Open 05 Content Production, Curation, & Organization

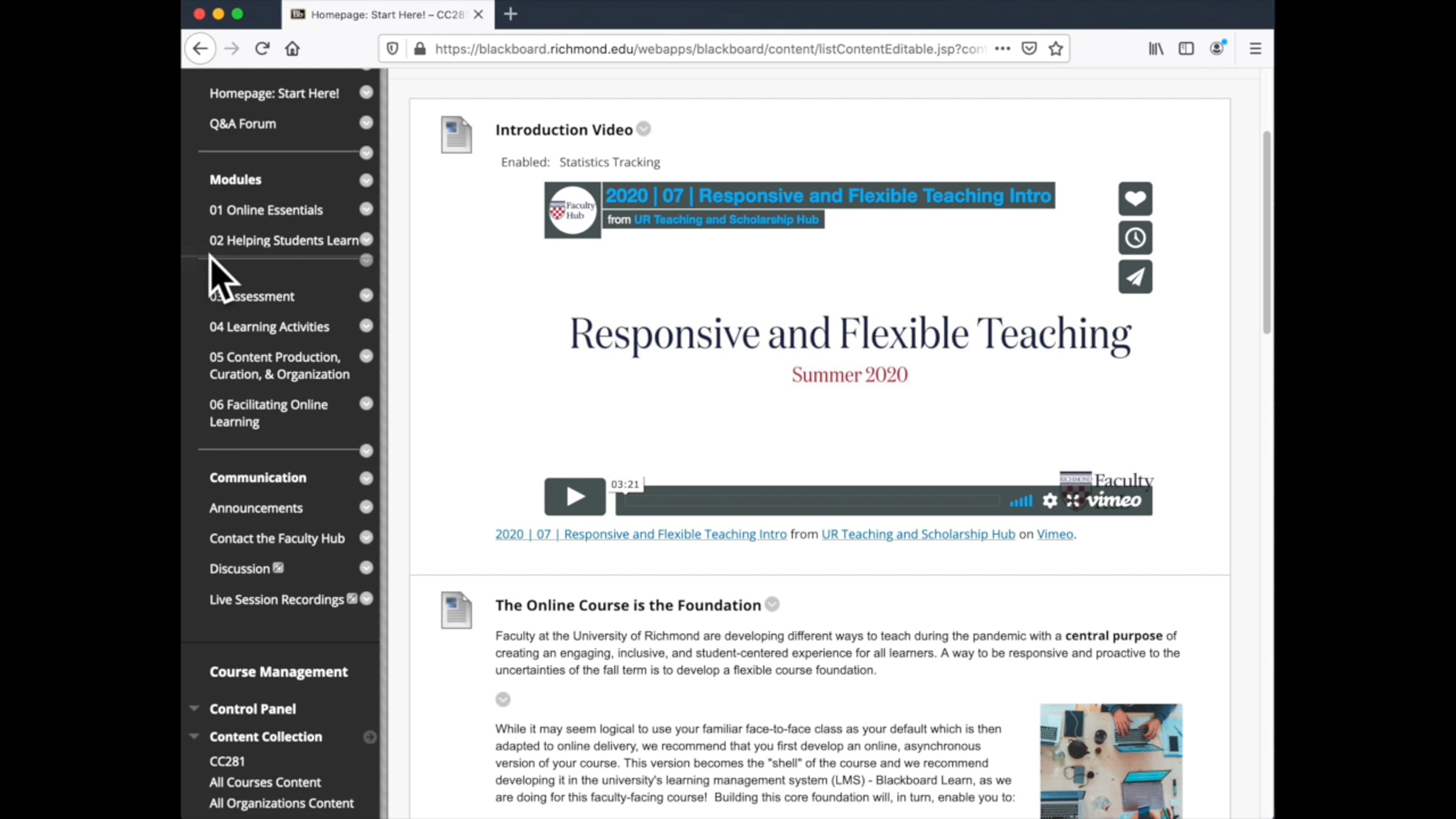click(x=280, y=366)
